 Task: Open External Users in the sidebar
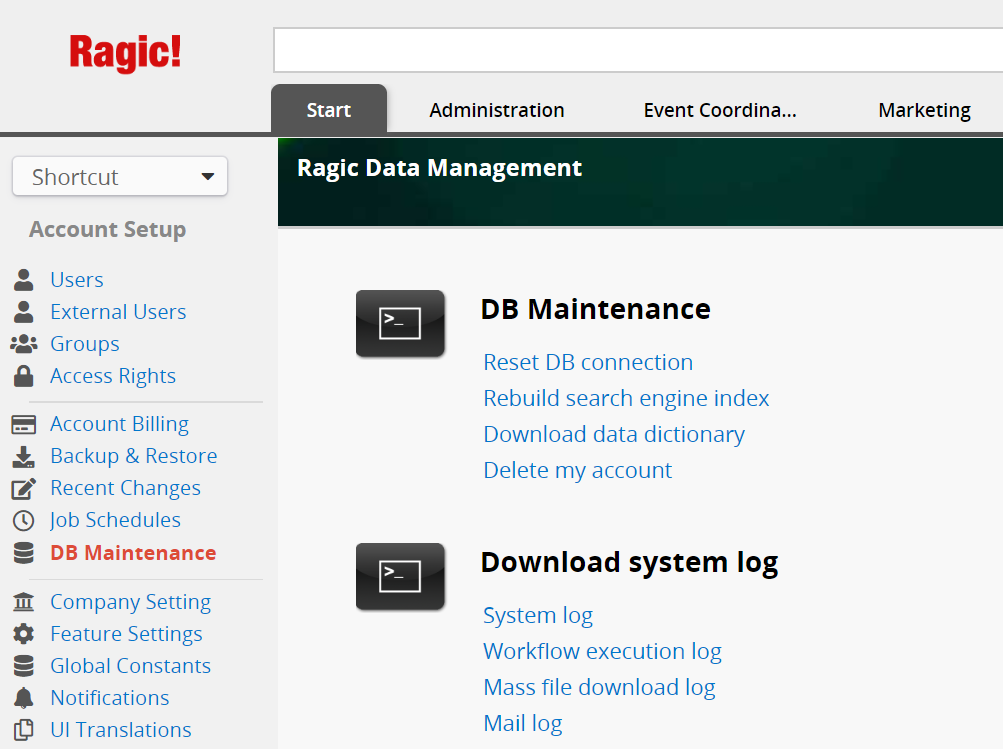click(118, 312)
